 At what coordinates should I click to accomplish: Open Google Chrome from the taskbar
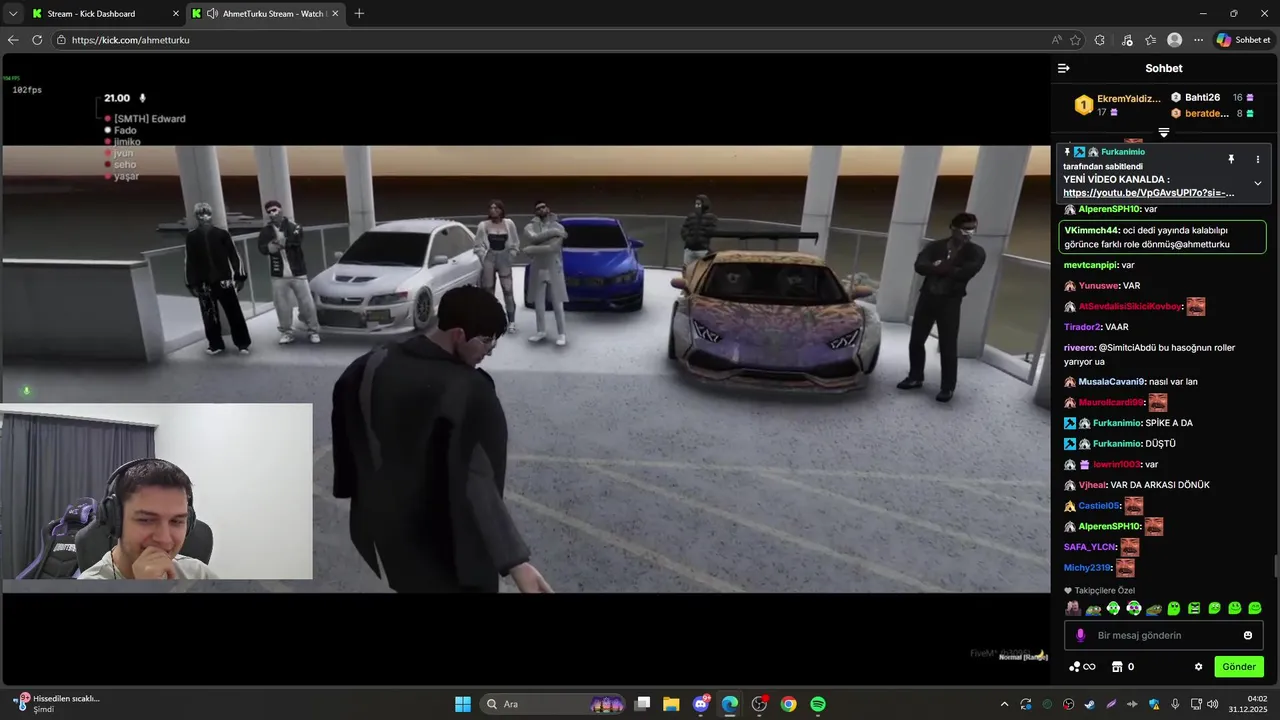pyautogui.click(x=789, y=704)
